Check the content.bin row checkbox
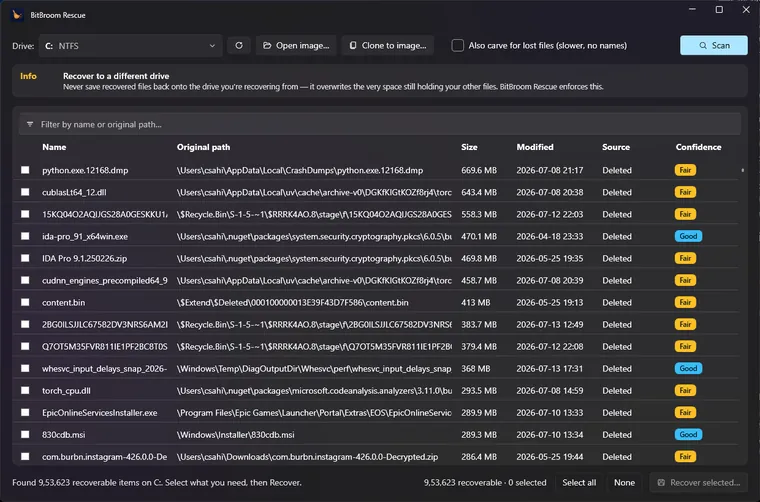The width and height of the screenshot is (760, 502). pos(25,302)
